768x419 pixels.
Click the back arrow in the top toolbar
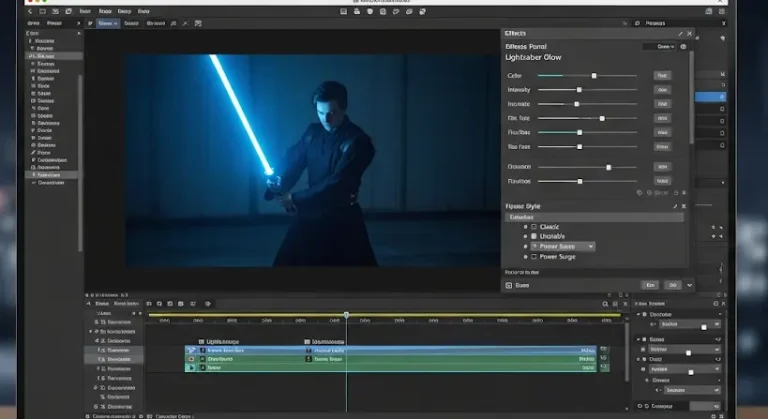[x=30, y=11]
